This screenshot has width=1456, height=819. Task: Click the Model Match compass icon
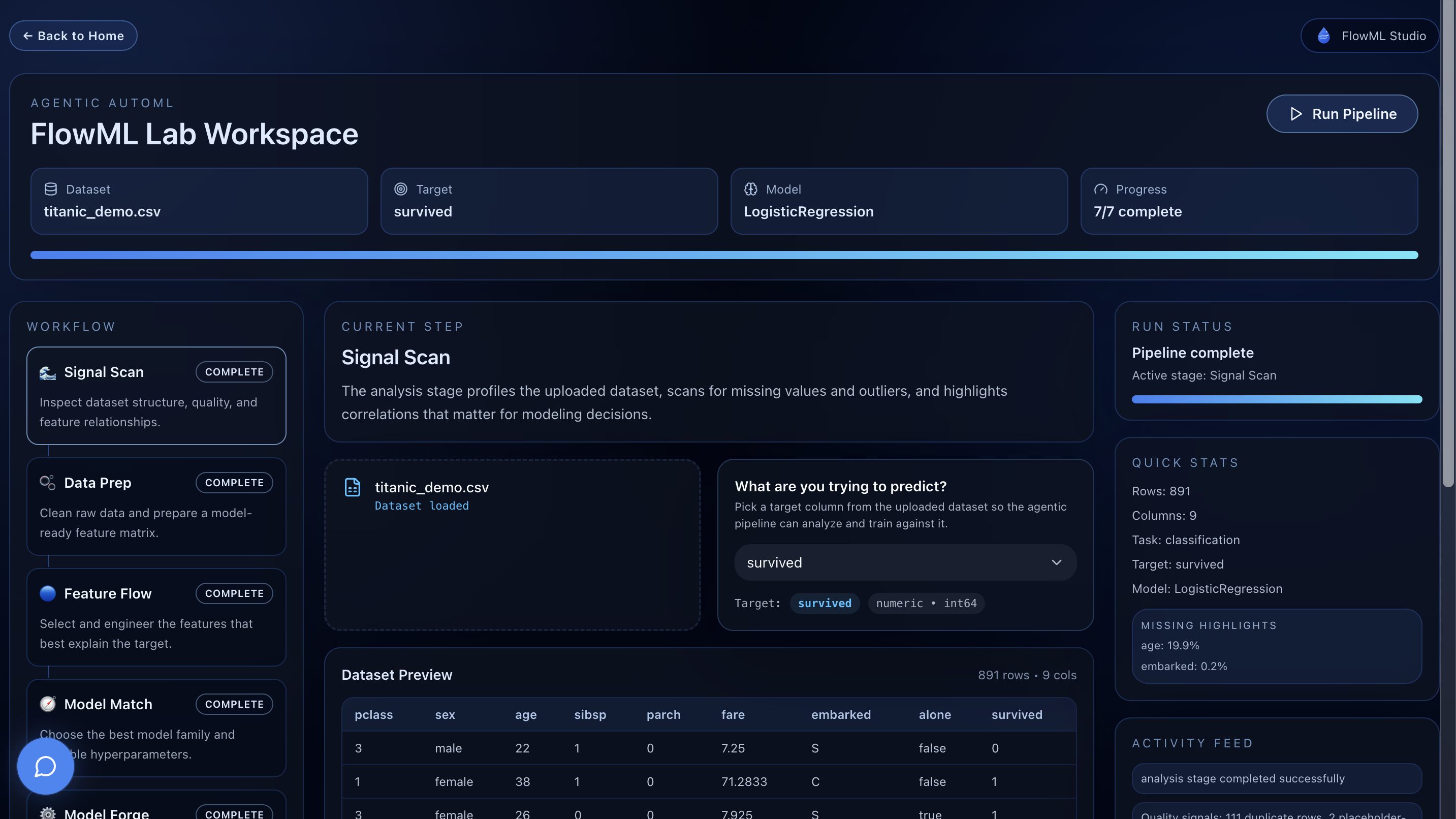pyautogui.click(x=47, y=704)
